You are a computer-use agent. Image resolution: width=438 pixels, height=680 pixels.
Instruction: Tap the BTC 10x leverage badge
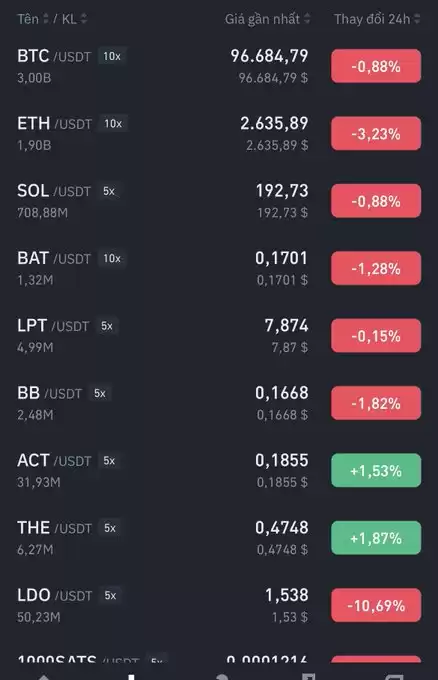click(112, 56)
